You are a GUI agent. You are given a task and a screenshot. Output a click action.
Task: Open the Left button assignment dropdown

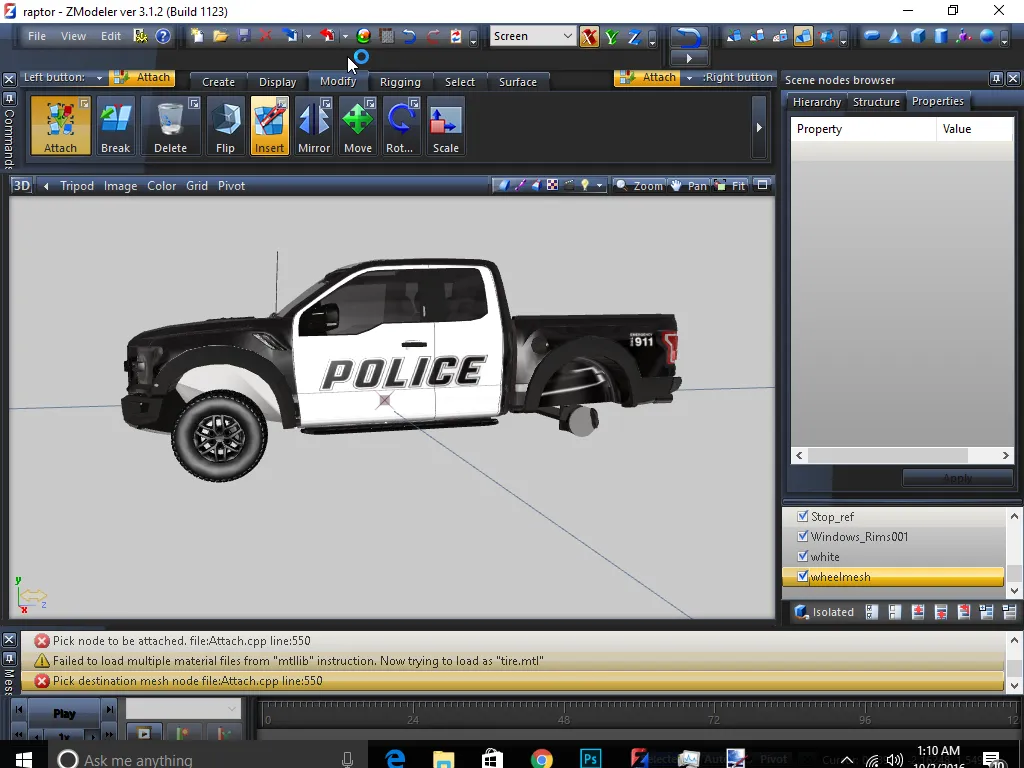coord(99,78)
